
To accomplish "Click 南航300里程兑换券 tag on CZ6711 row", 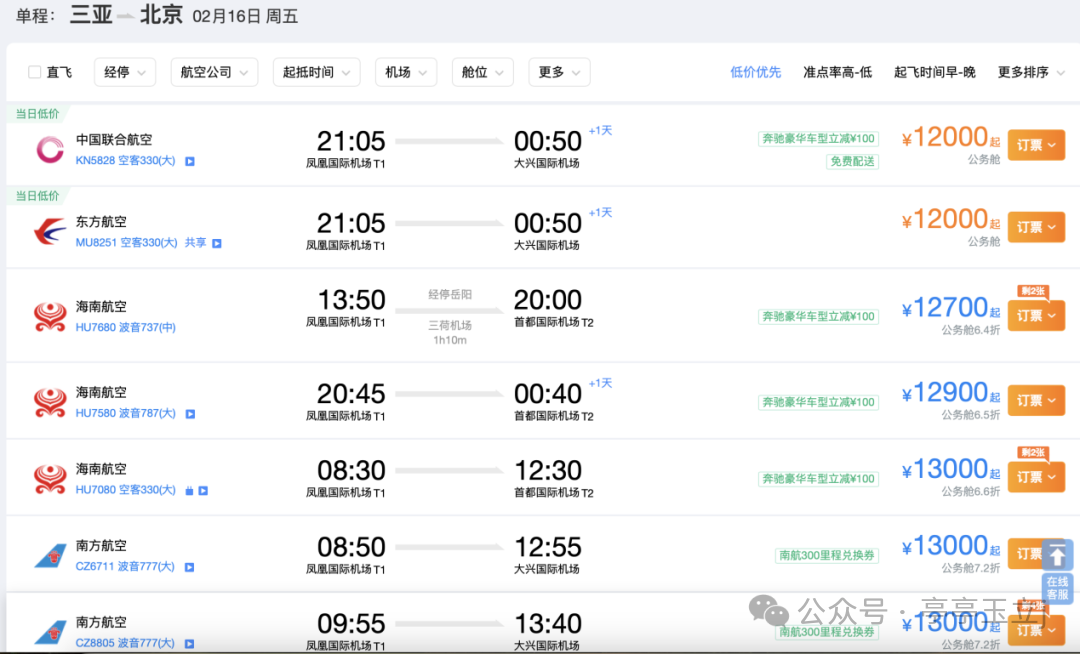I will coord(827,555).
